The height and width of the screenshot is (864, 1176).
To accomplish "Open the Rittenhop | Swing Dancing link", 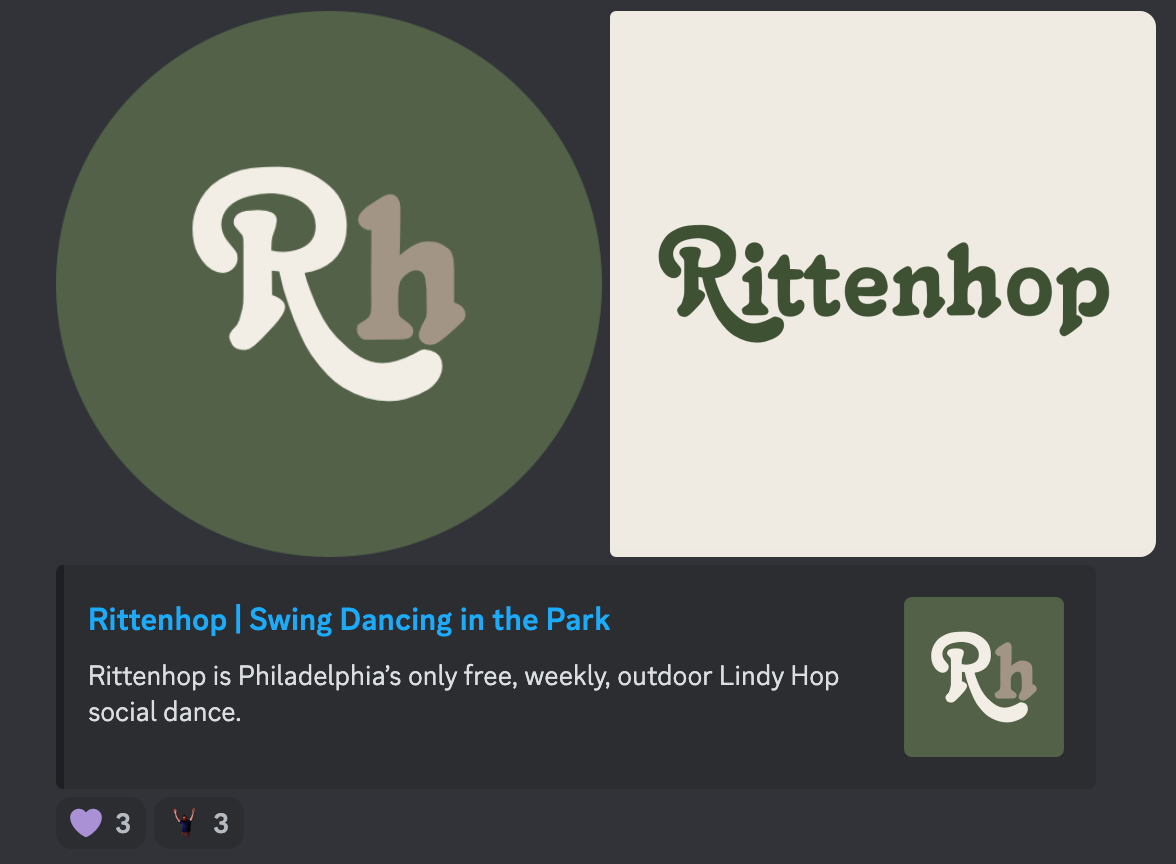I will tap(158, 620).
